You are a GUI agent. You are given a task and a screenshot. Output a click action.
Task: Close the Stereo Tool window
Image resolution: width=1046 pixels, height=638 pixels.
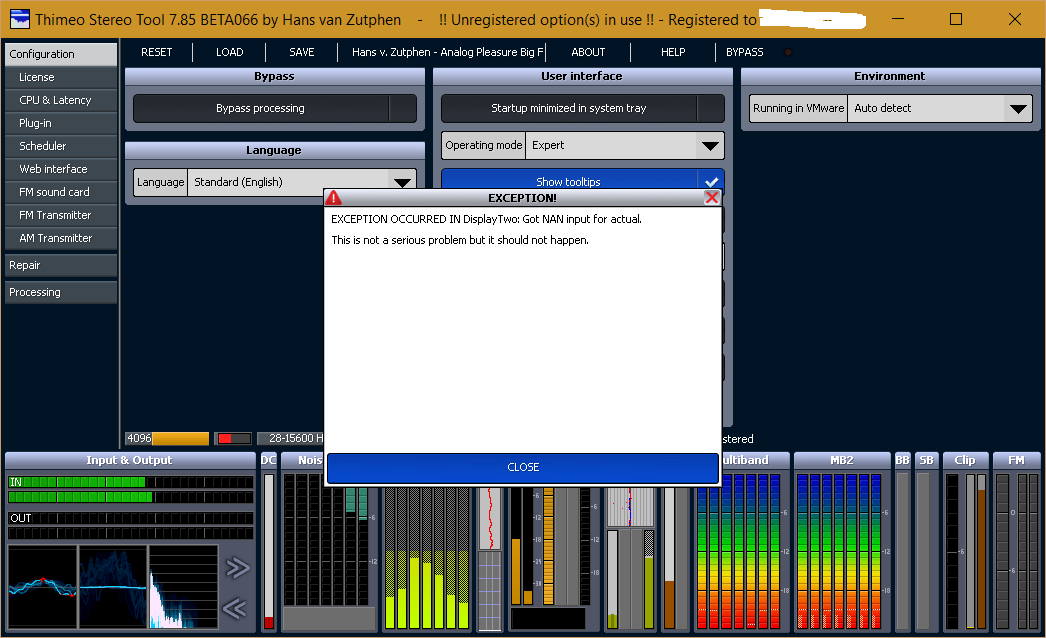(1015, 19)
